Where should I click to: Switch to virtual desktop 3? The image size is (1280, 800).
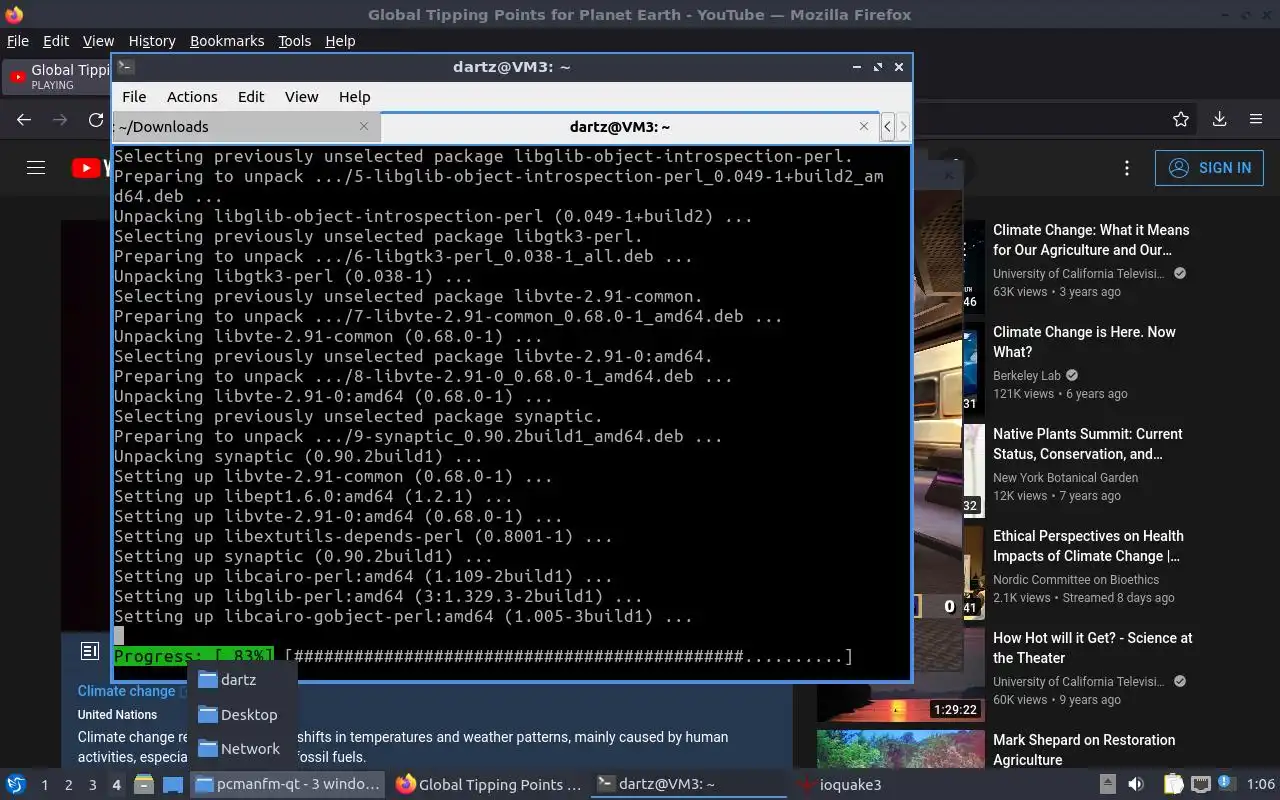[92, 785]
